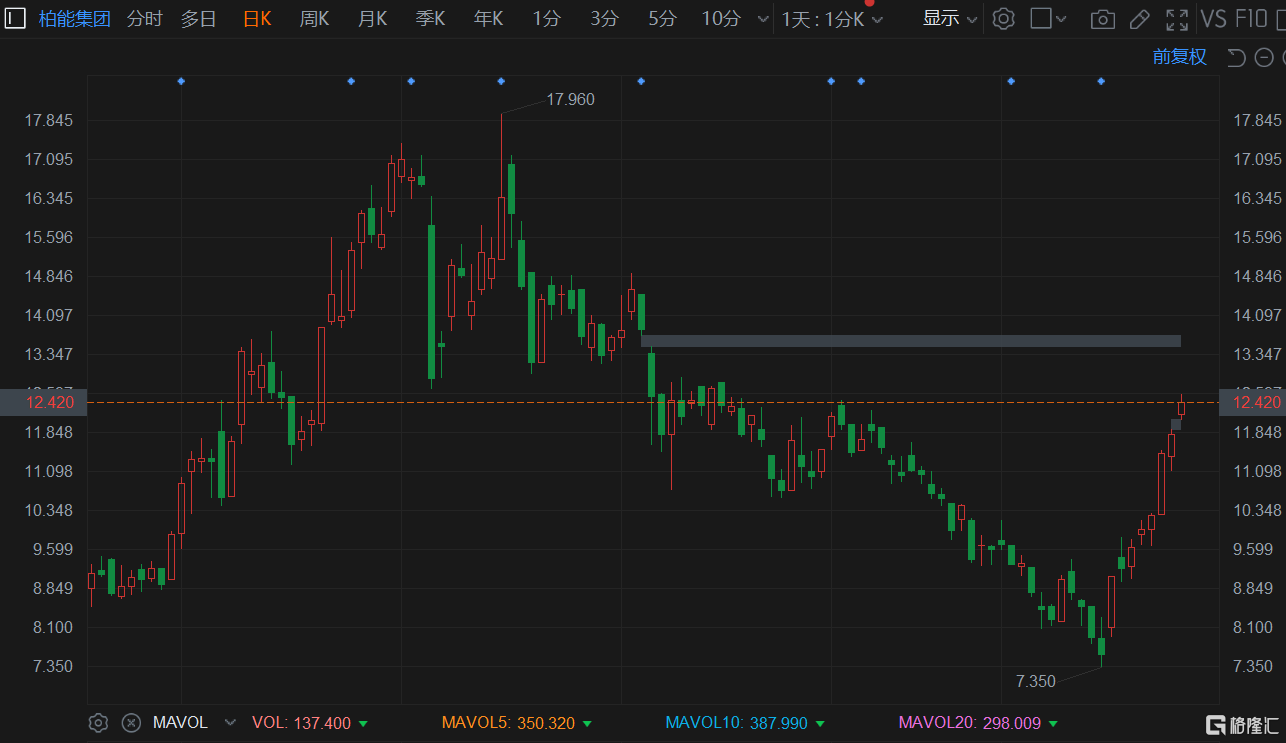This screenshot has height=743, width=1286.
Task: Switch to 5分 minute chart
Action: pos(662,19)
